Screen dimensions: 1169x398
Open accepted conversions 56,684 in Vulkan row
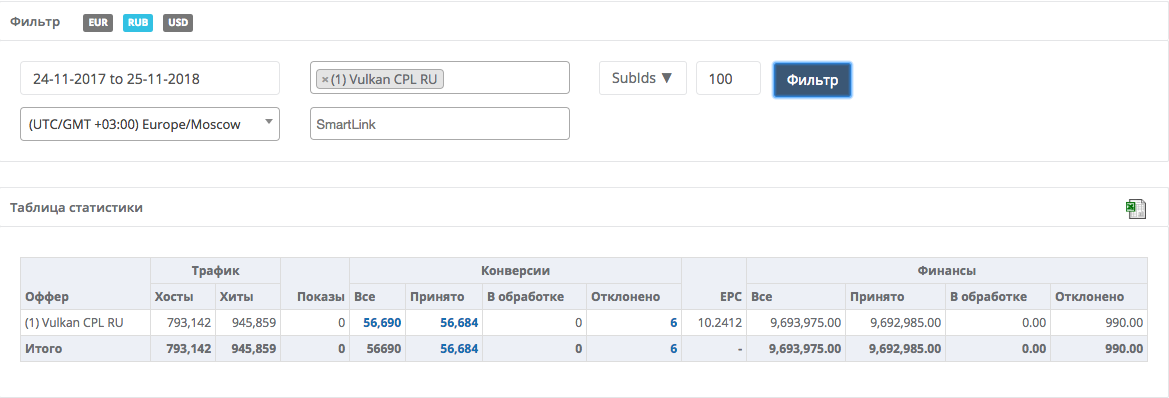[x=459, y=323]
